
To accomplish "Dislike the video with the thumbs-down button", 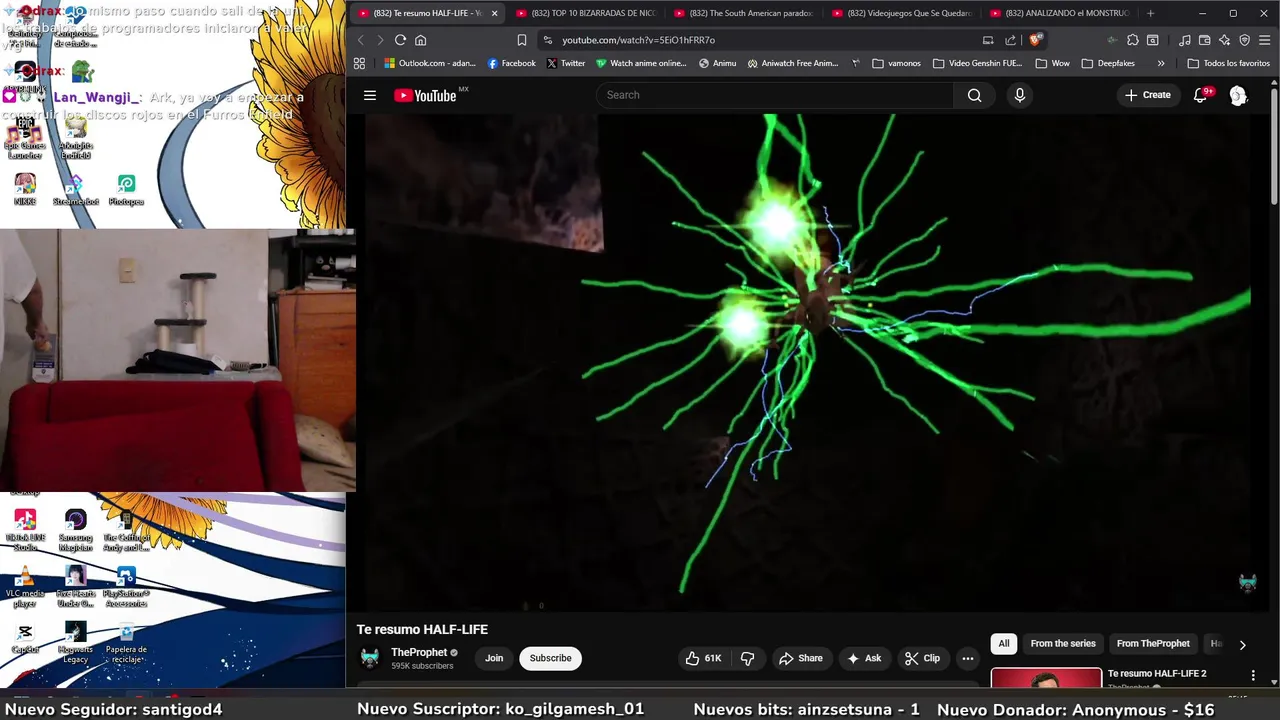I will pos(747,658).
